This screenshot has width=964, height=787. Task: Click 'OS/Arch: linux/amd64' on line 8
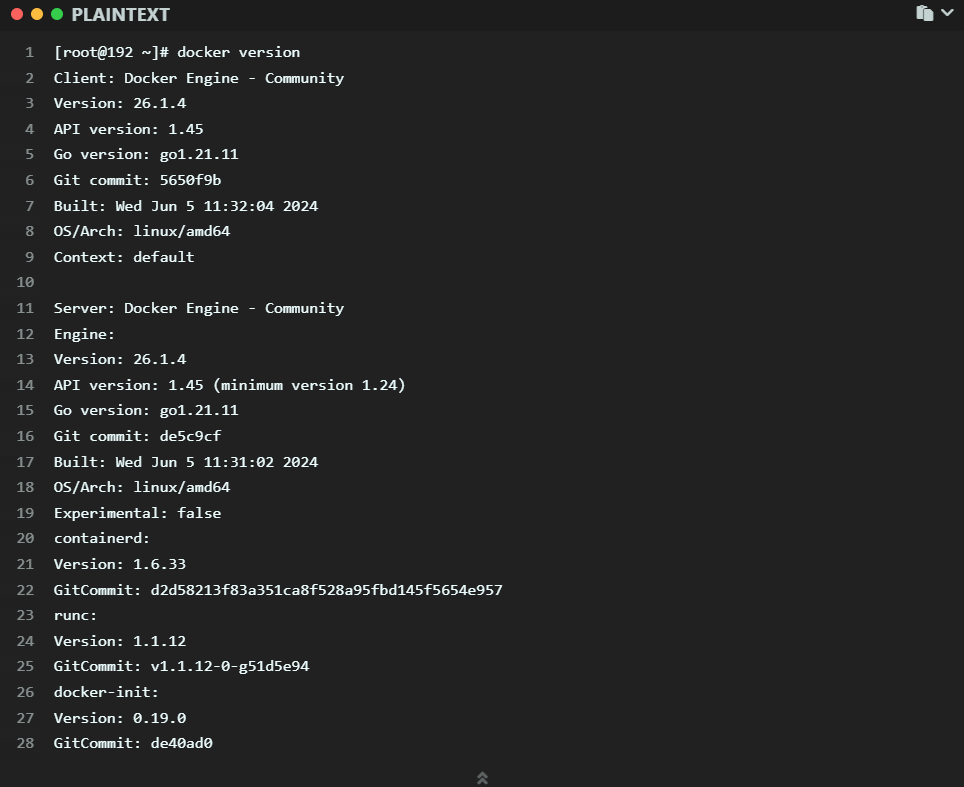[x=141, y=231]
